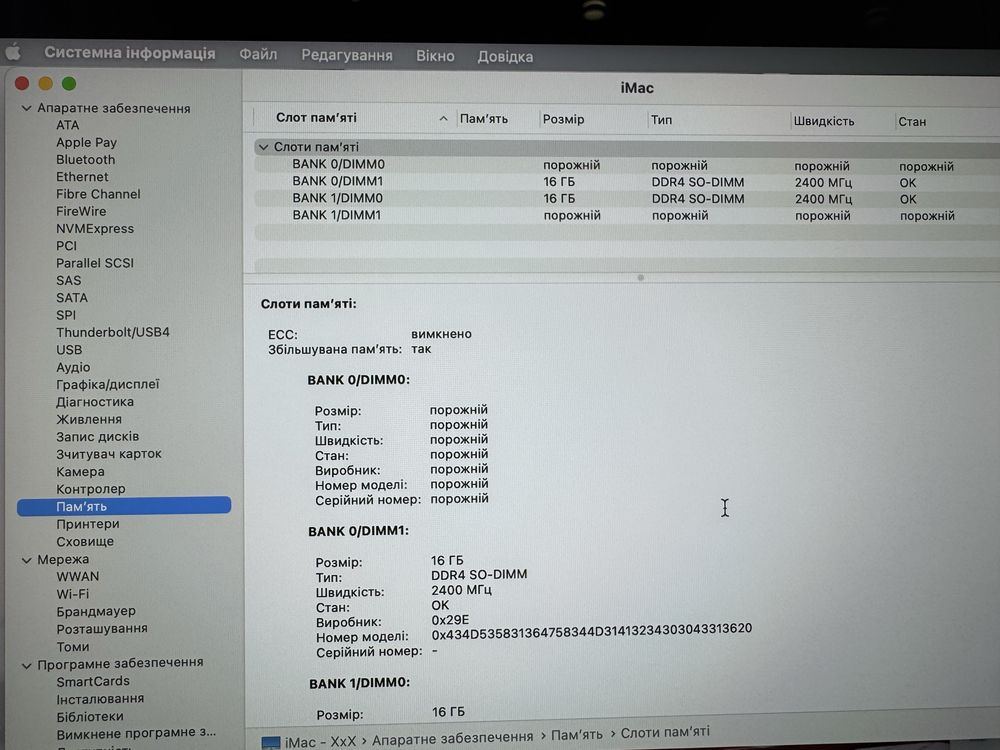Click Апаратне забезпечення in the path bar
Screen dimensions: 1000x750
pos(452,739)
